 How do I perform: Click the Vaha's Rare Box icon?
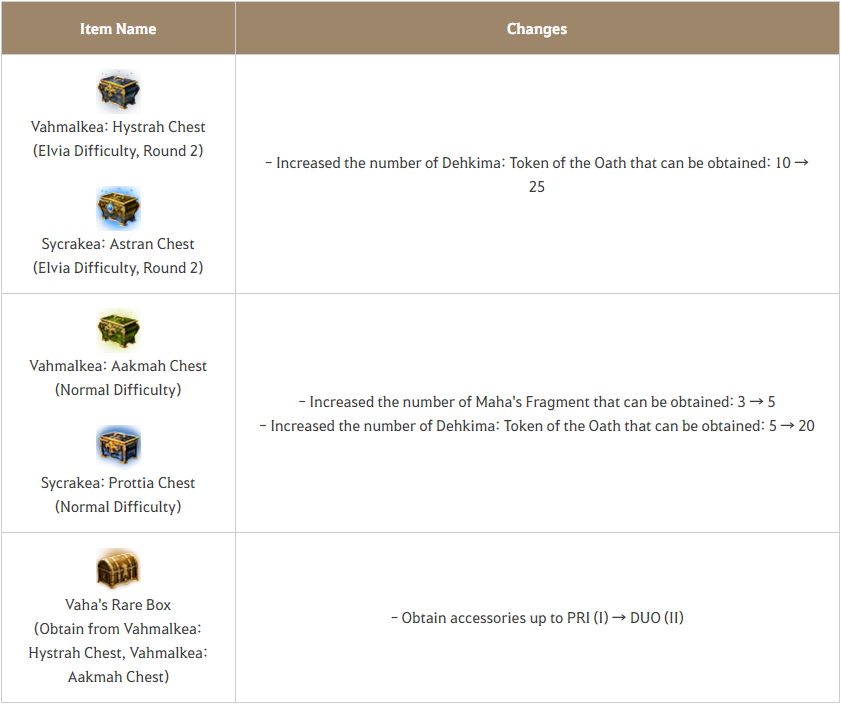[x=118, y=569]
